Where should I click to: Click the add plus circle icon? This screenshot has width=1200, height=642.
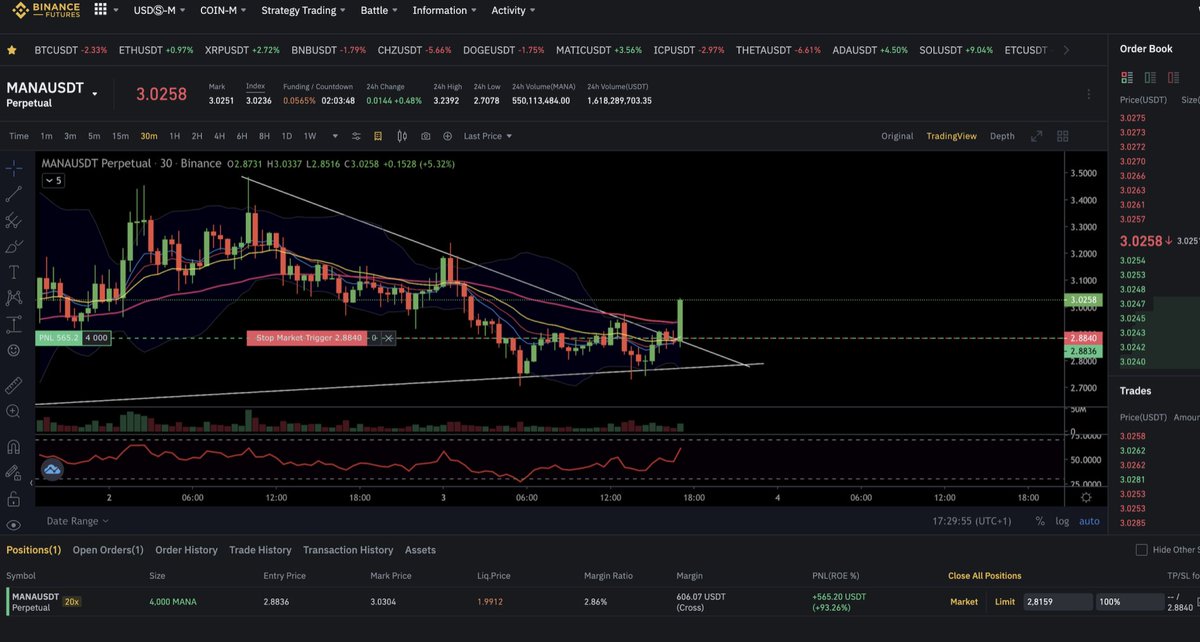pos(447,136)
